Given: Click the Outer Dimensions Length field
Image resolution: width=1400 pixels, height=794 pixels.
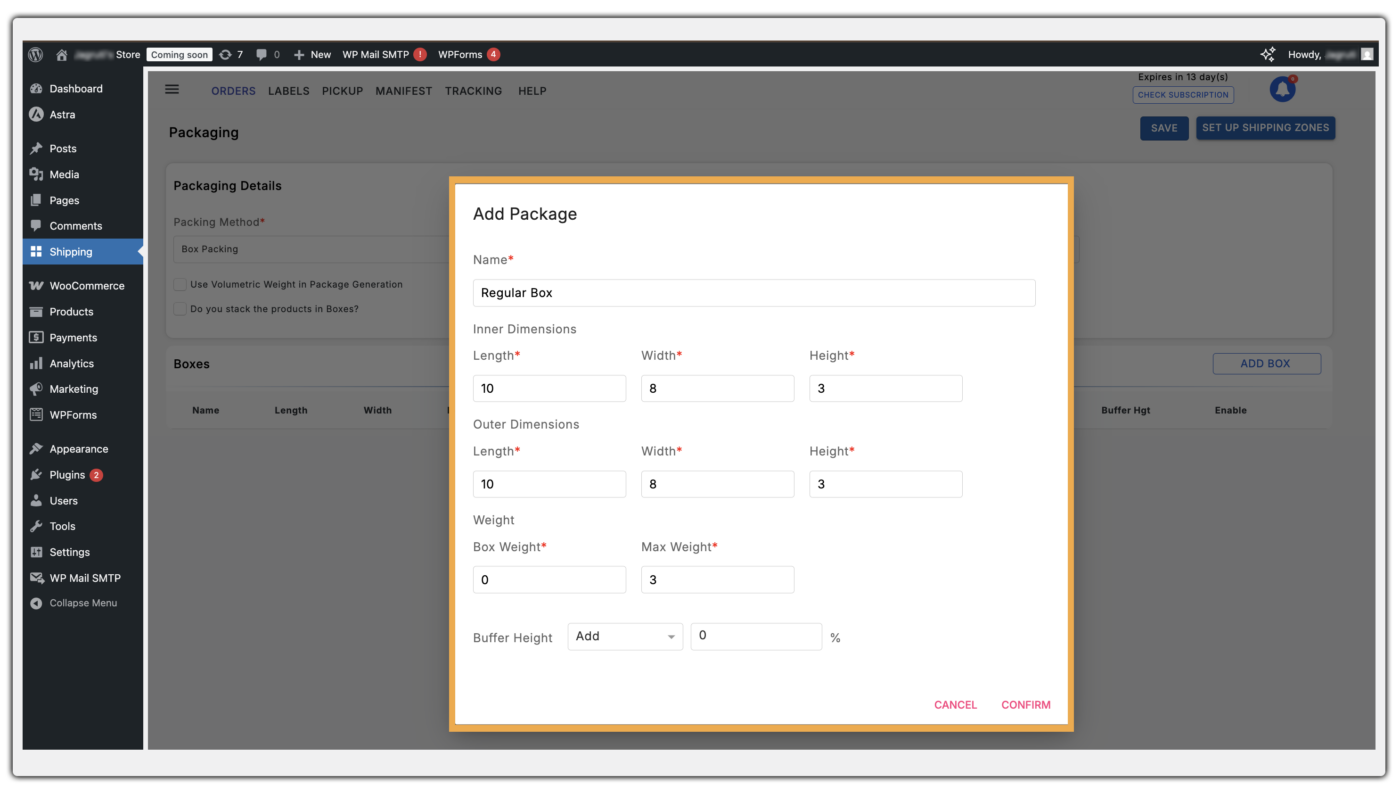Looking at the screenshot, I should 549,484.
